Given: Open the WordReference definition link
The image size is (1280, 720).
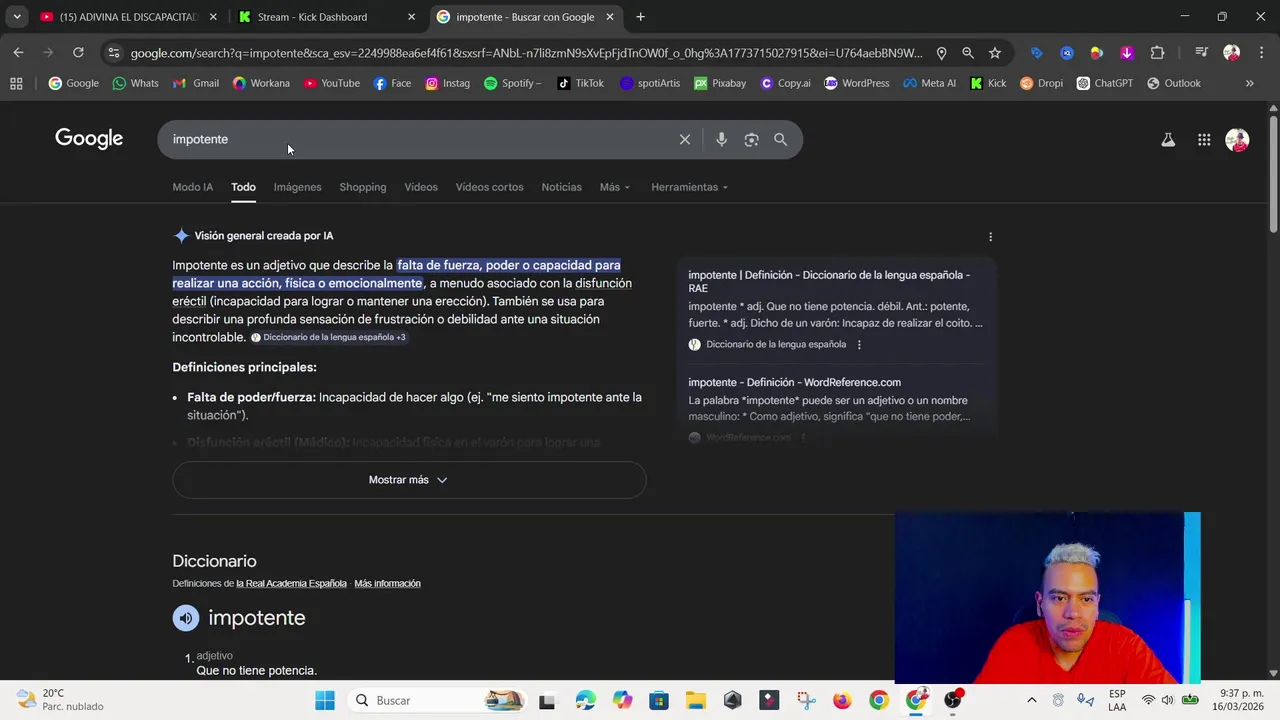Looking at the screenshot, I should tap(794, 382).
